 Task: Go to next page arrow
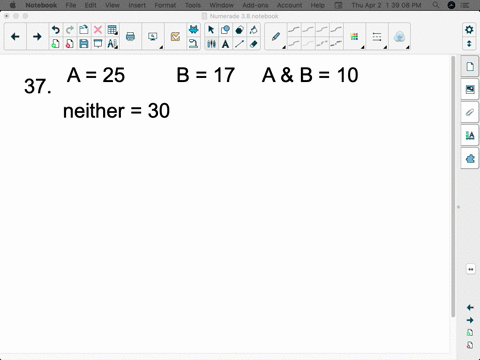[x=37, y=37]
